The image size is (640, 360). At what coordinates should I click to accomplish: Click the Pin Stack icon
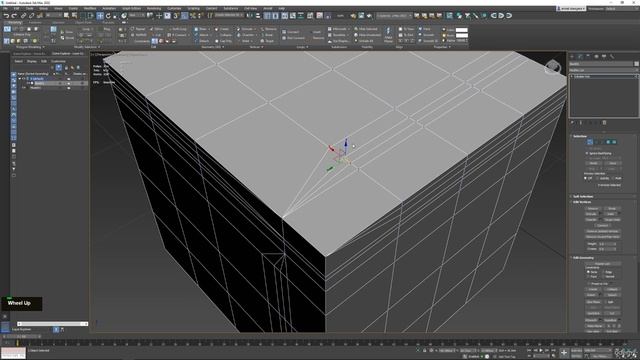[x=573, y=122]
